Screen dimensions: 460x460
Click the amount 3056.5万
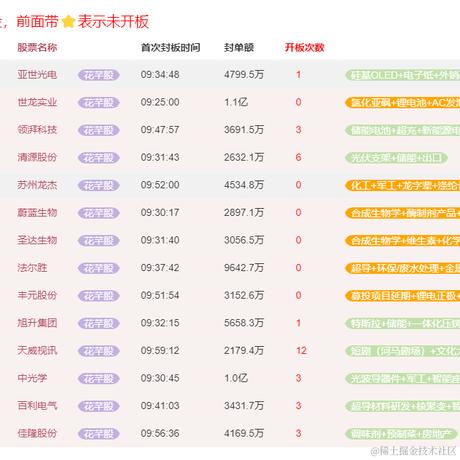[x=244, y=240]
